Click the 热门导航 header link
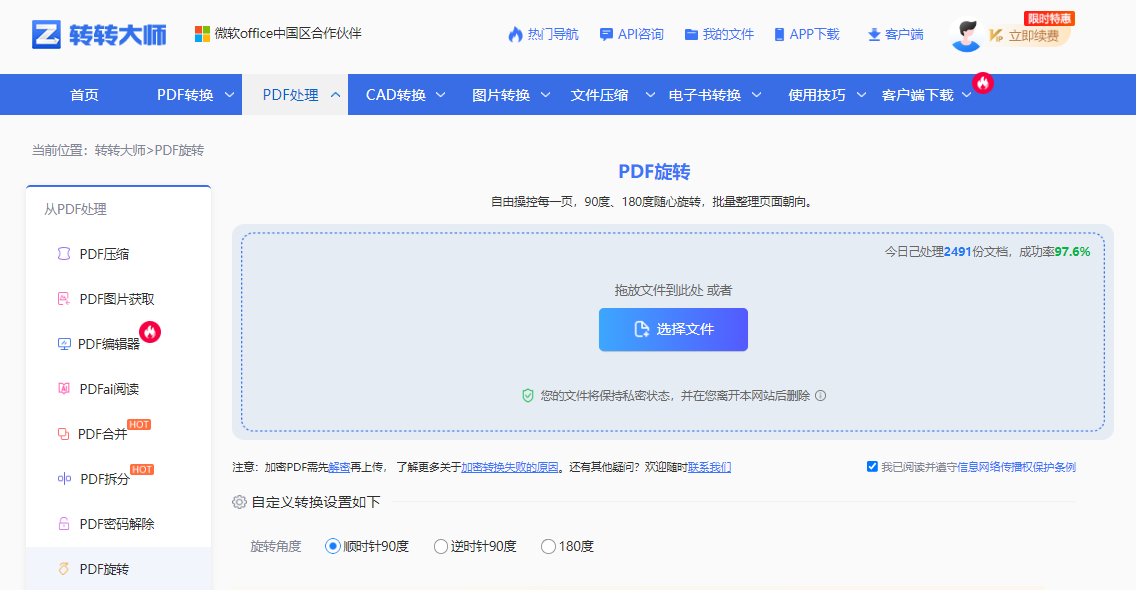The width and height of the screenshot is (1136, 590). 553,34
